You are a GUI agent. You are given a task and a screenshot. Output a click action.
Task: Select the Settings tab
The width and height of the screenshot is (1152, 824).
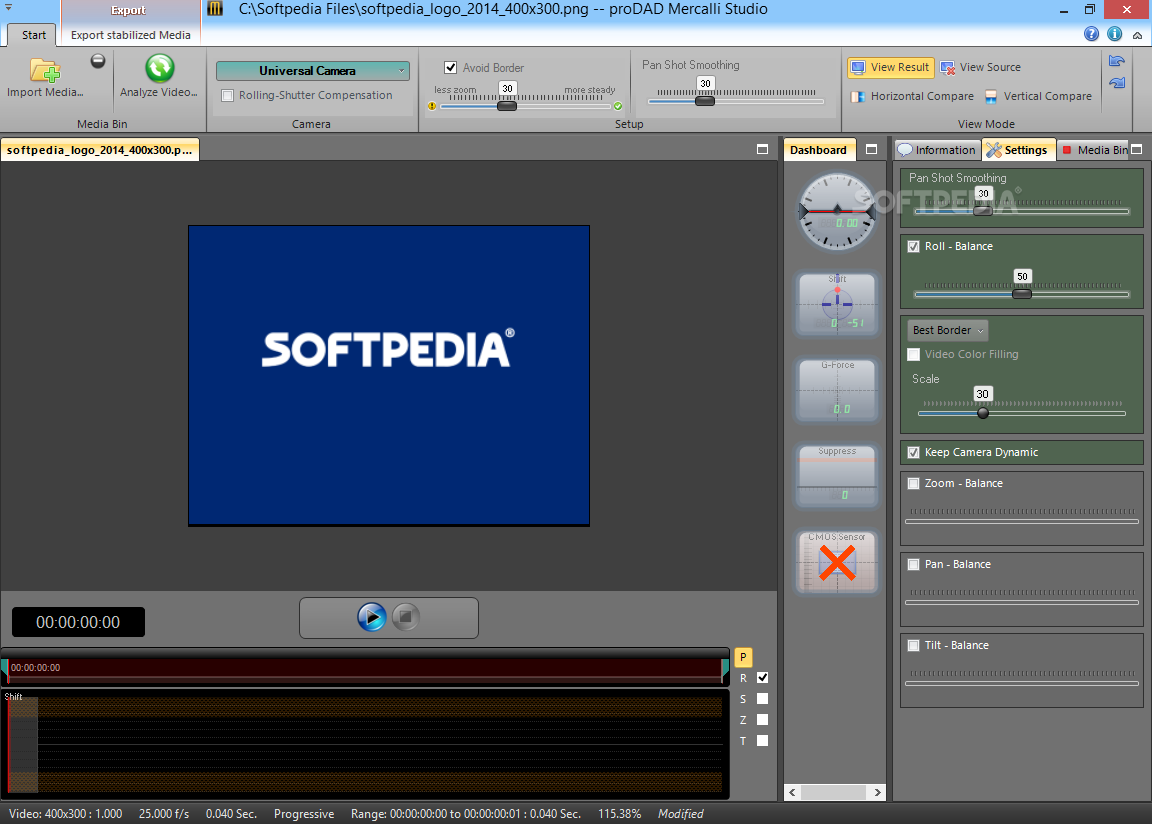tap(1018, 150)
